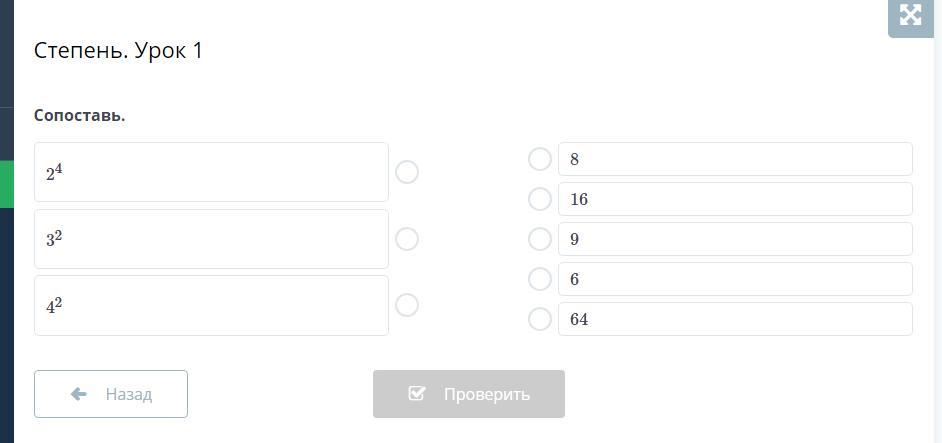Select the radio circle beside 4²

pyautogui.click(x=407, y=305)
